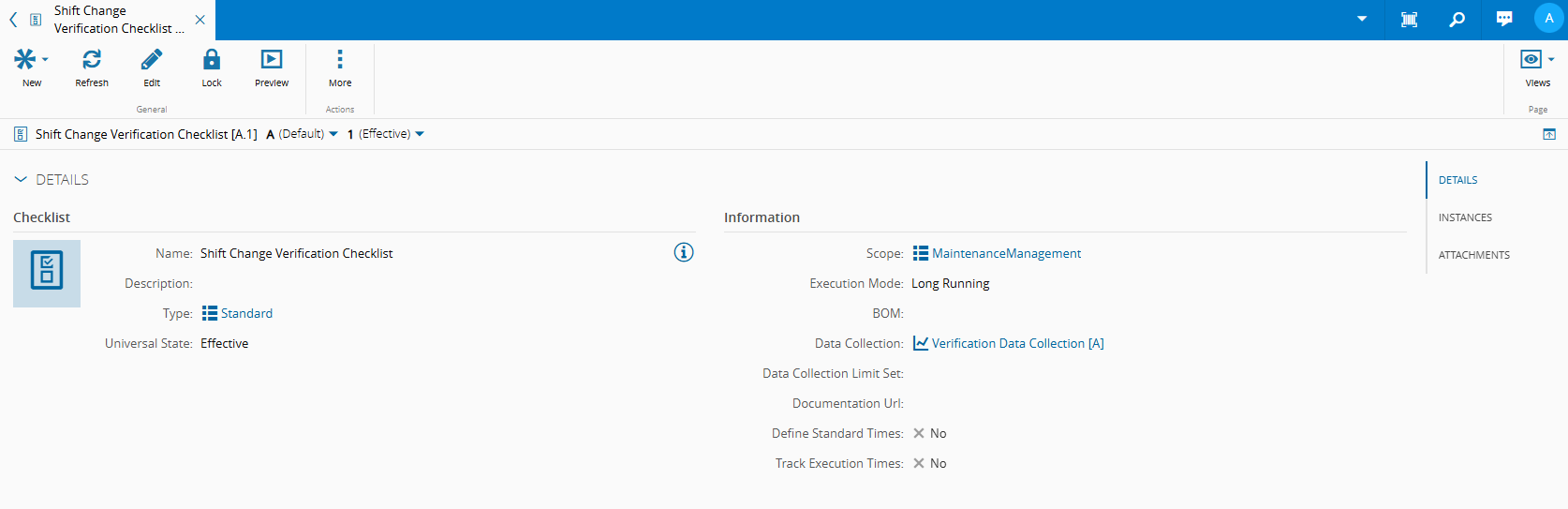Click the New asterisk icon
This screenshot has width=1568, height=509.
[25, 60]
